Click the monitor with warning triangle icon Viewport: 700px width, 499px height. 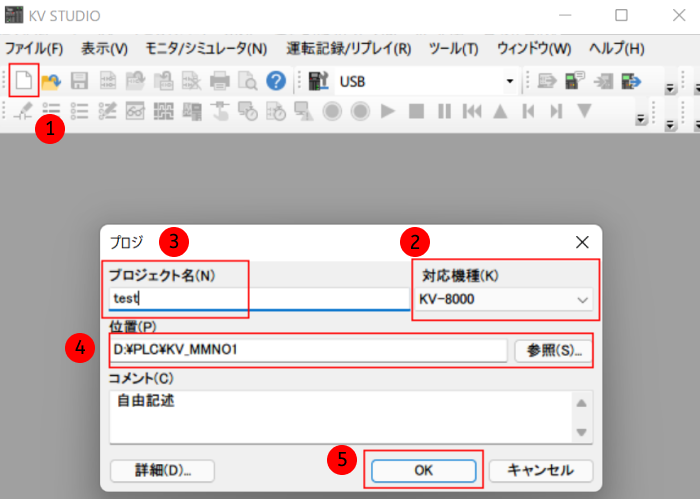[304, 111]
